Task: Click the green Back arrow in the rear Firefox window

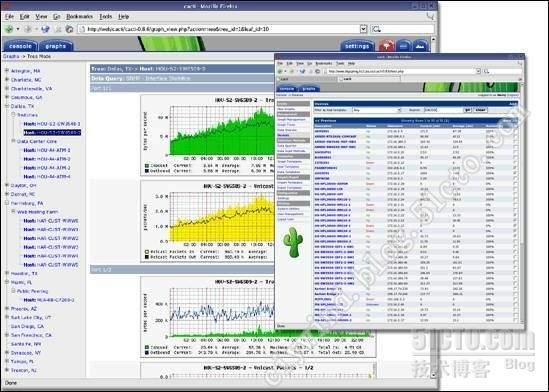Action: point(9,29)
